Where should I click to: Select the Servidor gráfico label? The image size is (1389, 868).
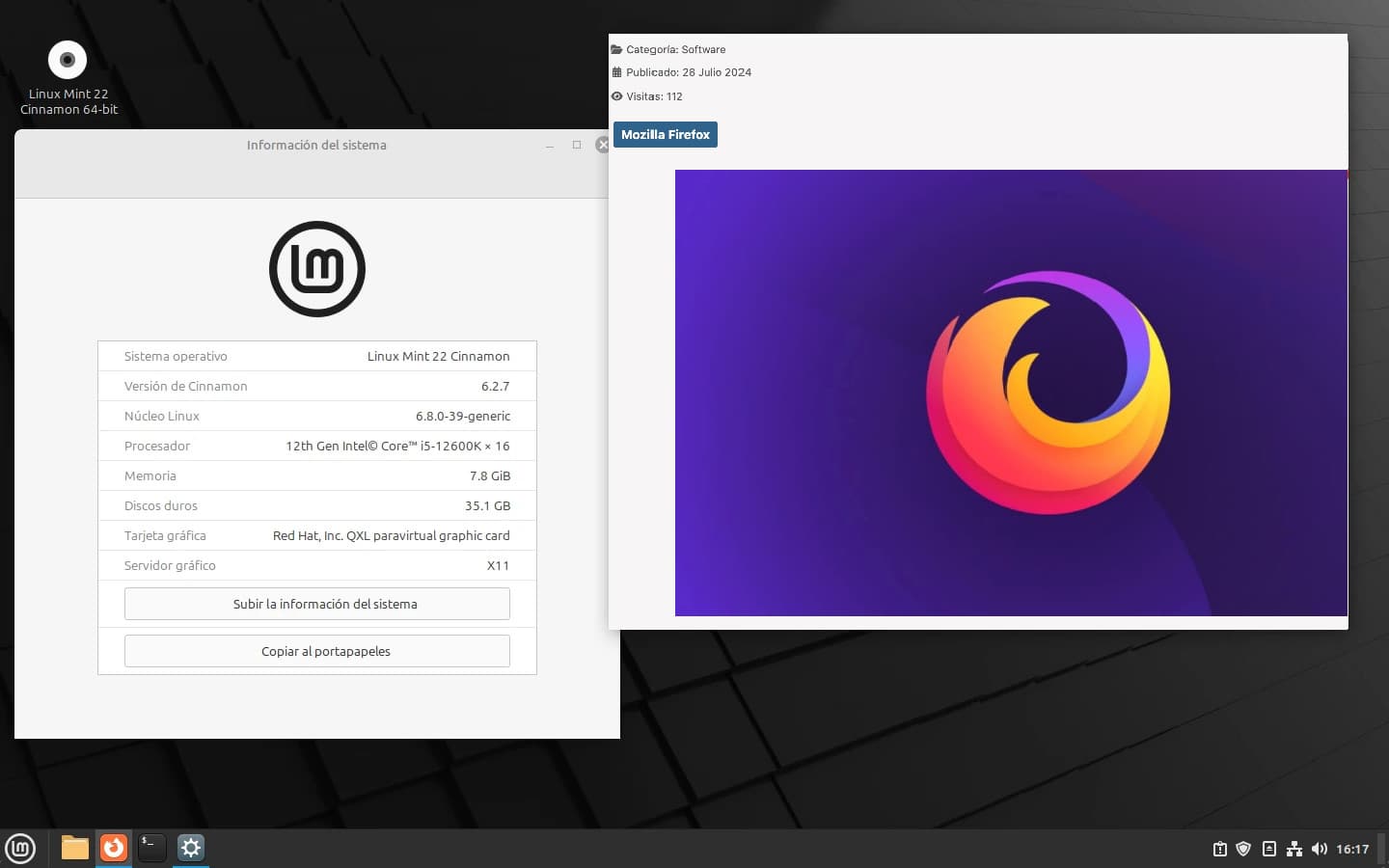[x=170, y=566]
